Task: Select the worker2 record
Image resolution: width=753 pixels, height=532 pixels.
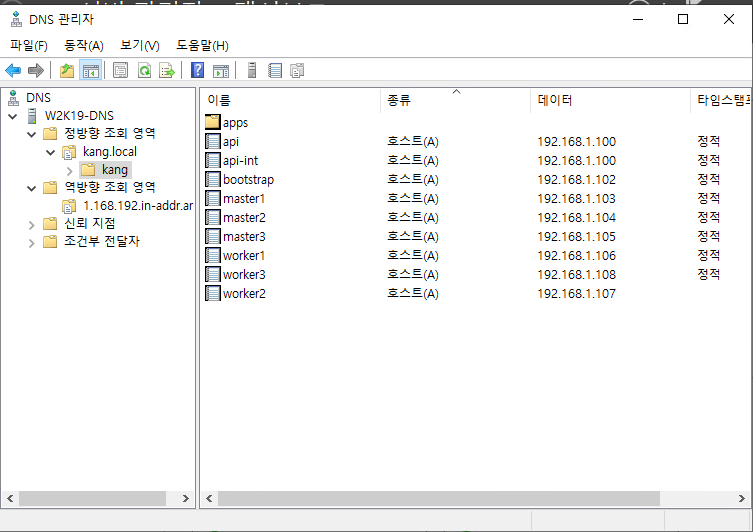Action: point(244,293)
